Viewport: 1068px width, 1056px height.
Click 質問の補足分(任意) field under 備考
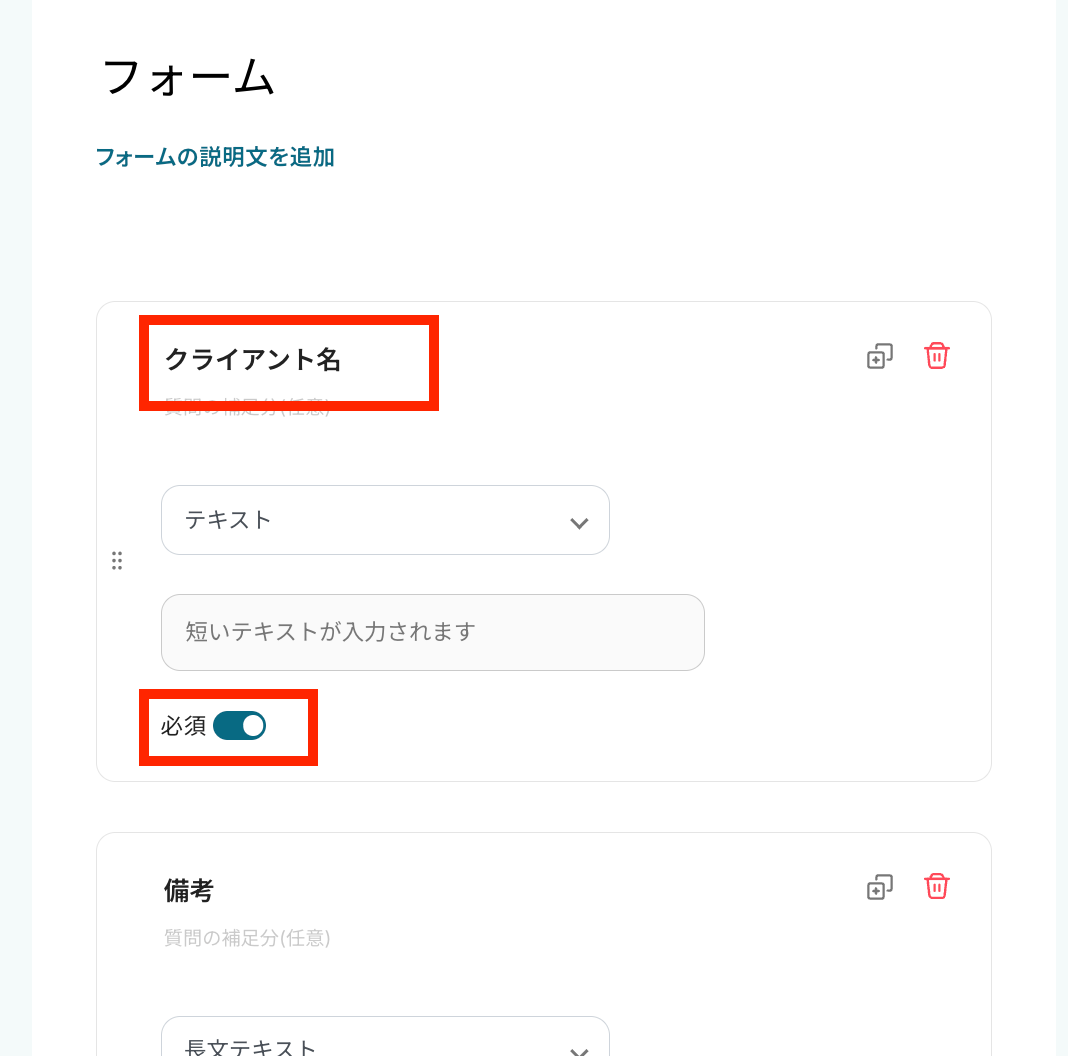point(247,938)
